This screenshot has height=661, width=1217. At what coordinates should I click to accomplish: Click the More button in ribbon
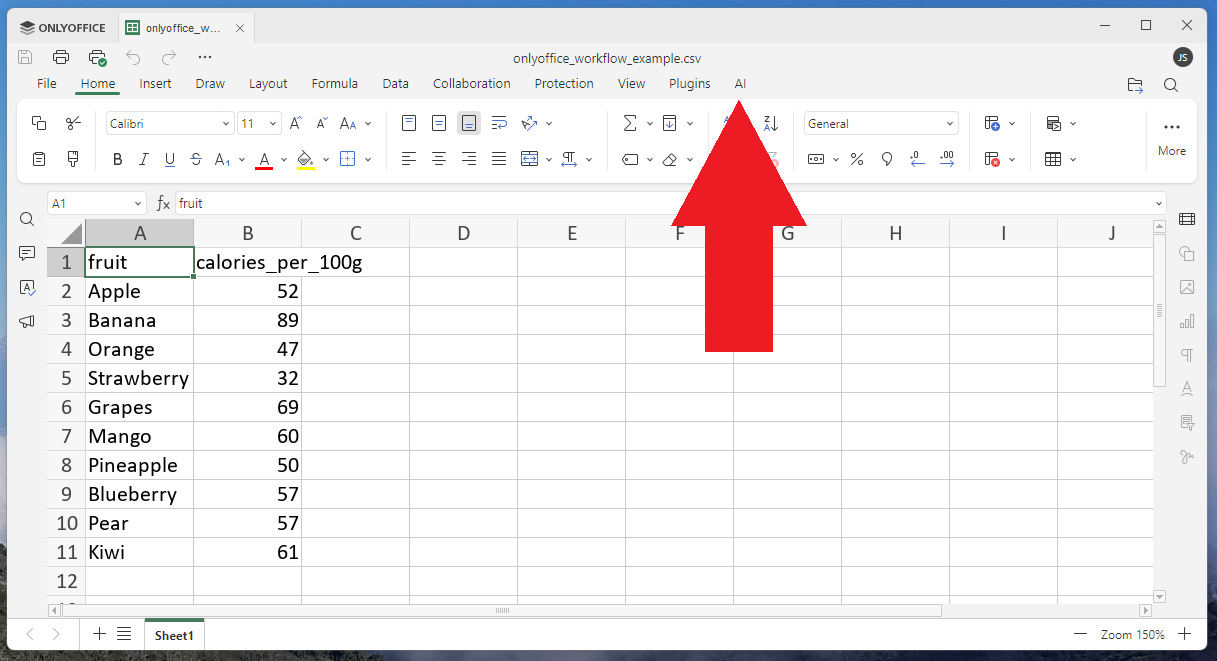(x=1171, y=137)
